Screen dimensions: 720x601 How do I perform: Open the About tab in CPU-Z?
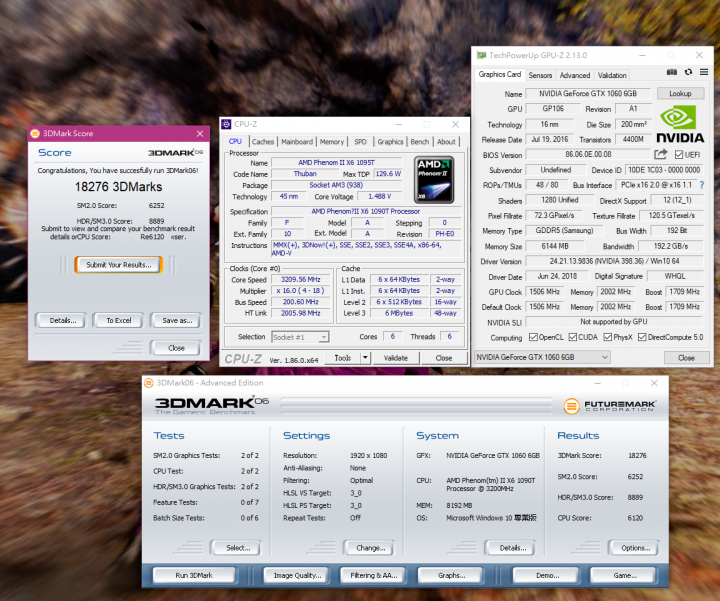446,142
